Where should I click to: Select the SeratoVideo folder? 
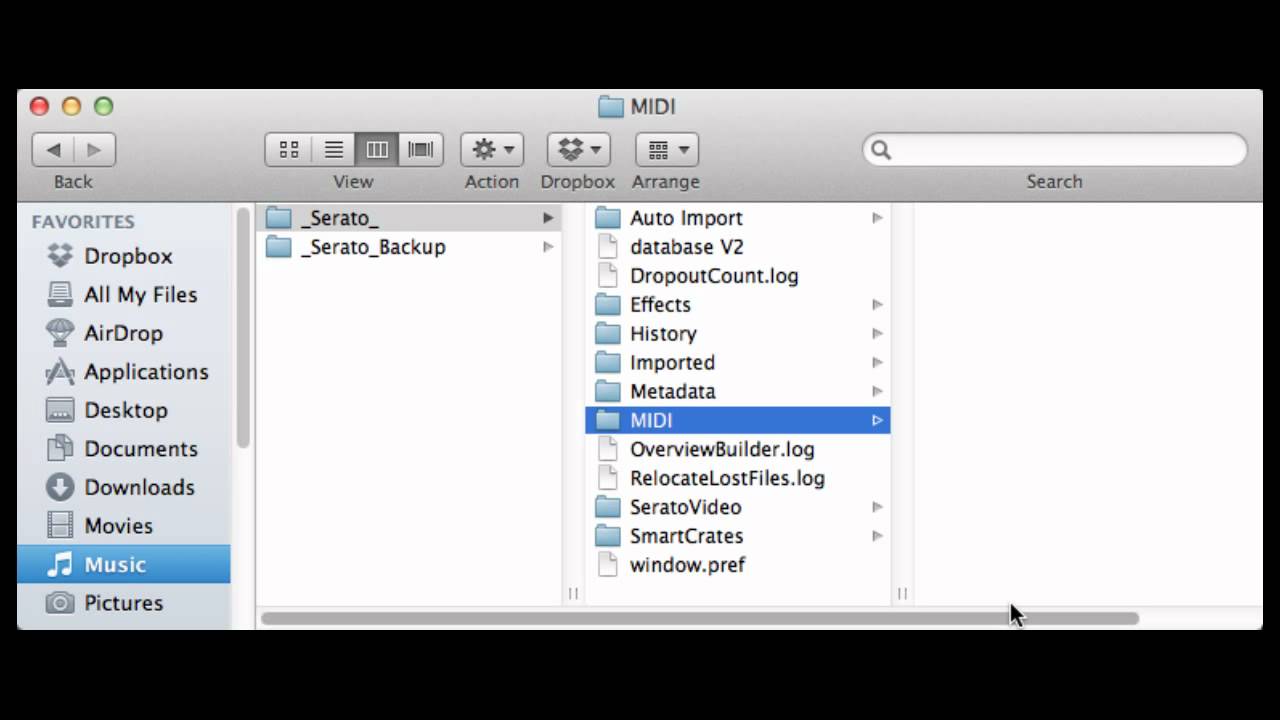[737, 508]
